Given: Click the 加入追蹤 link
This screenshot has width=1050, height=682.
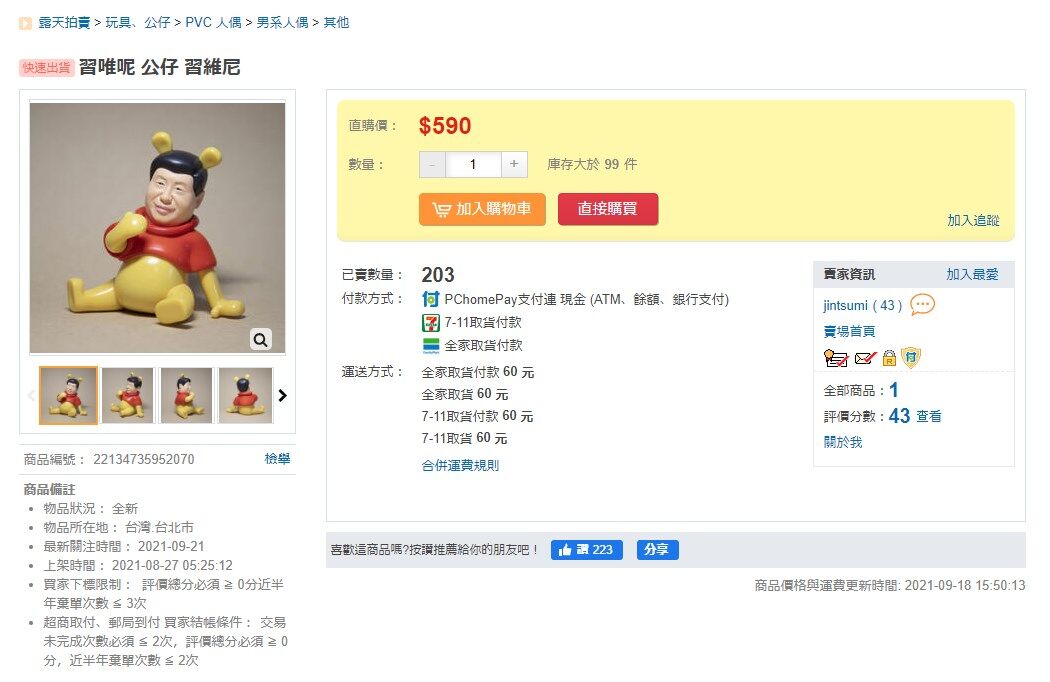Looking at the screenshot, I should point(973,220).
